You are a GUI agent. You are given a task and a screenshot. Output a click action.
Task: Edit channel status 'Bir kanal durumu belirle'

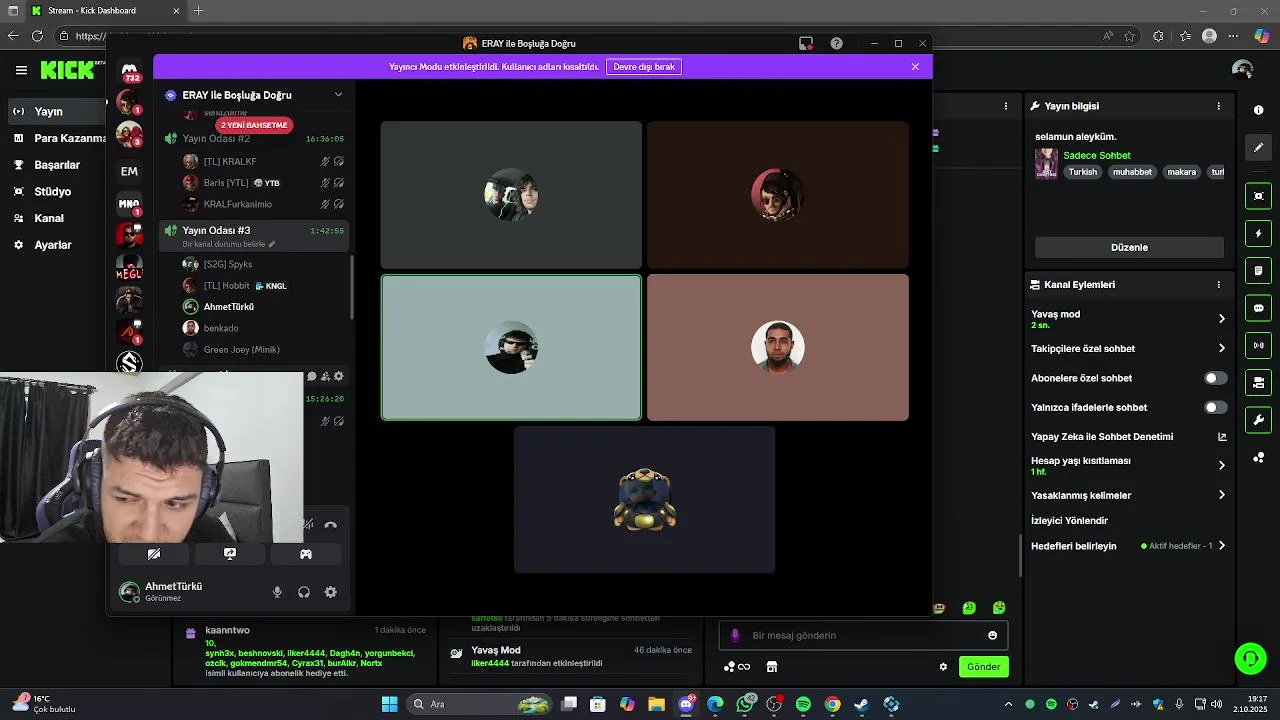point(228,244)
